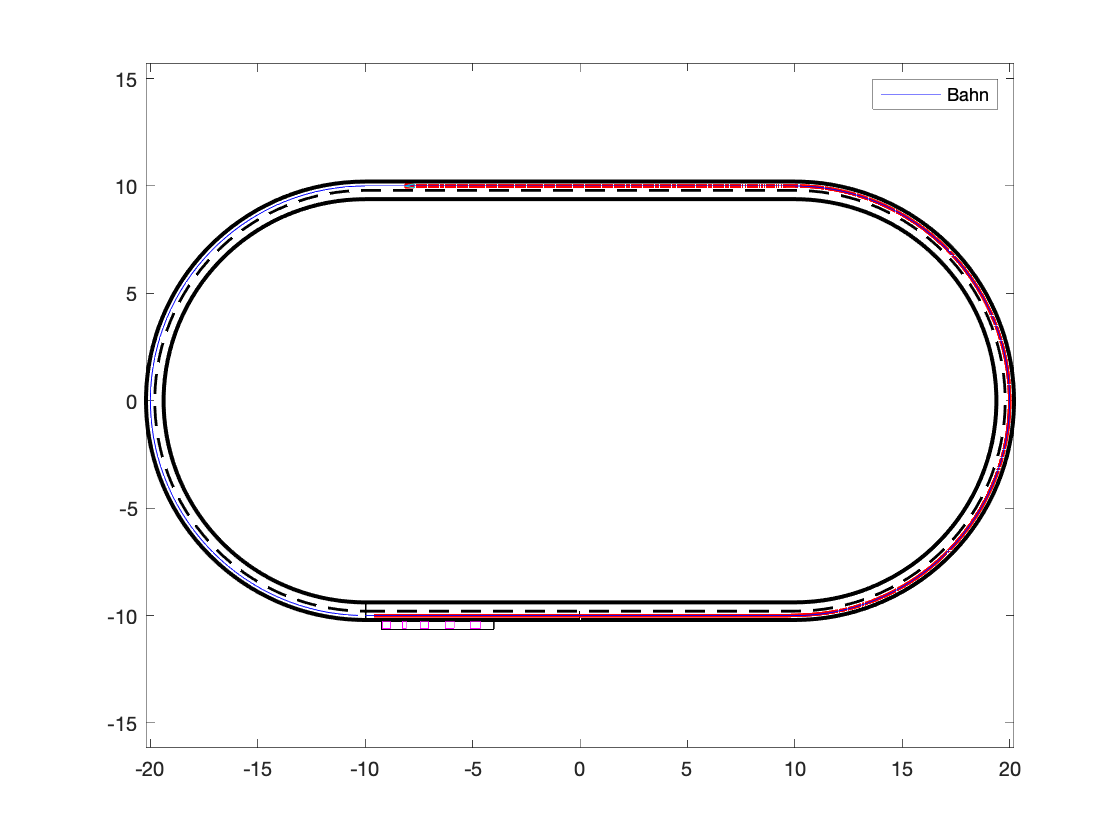Click the y-axis tick label 0
This screenshot has height=840, width=1120.
click(x=132, y=401)
